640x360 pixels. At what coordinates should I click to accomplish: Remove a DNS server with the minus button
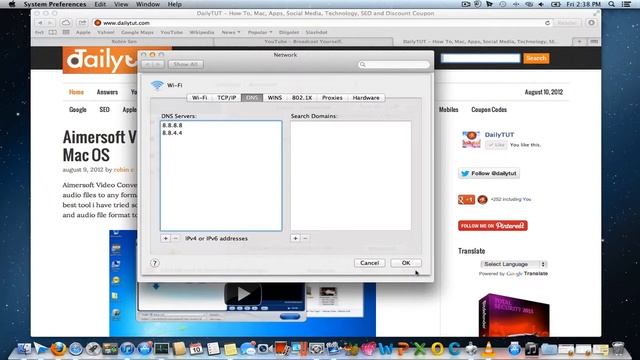[176, 238]
